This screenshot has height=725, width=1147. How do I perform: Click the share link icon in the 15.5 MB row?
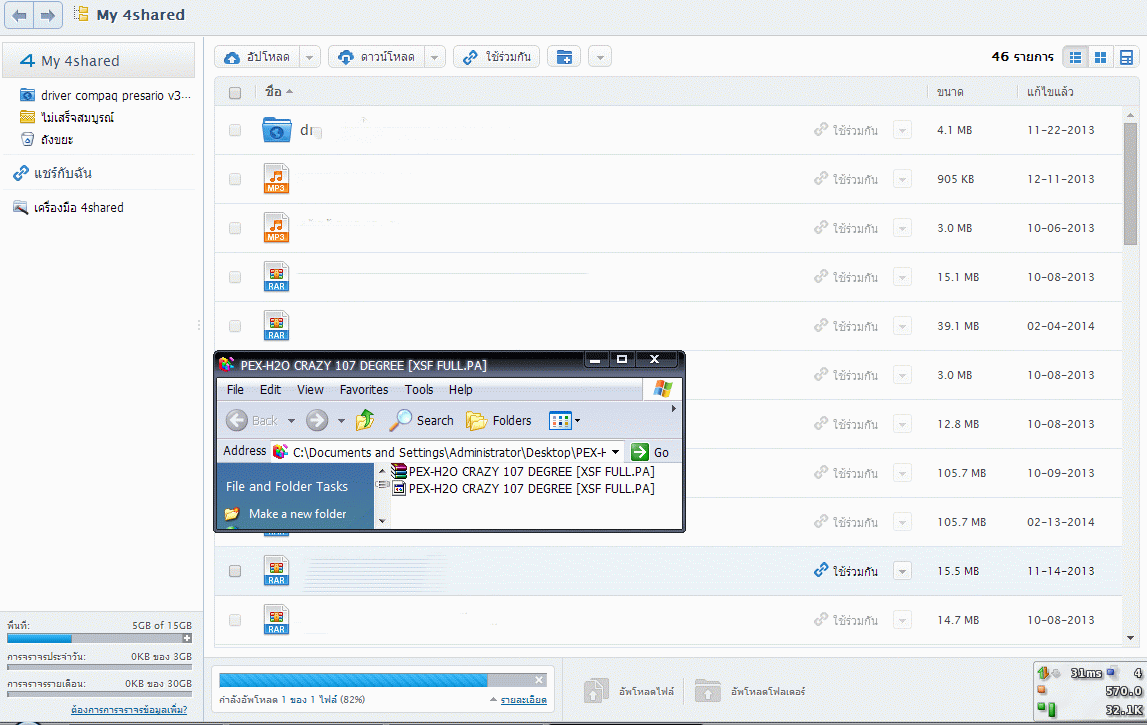821,570
